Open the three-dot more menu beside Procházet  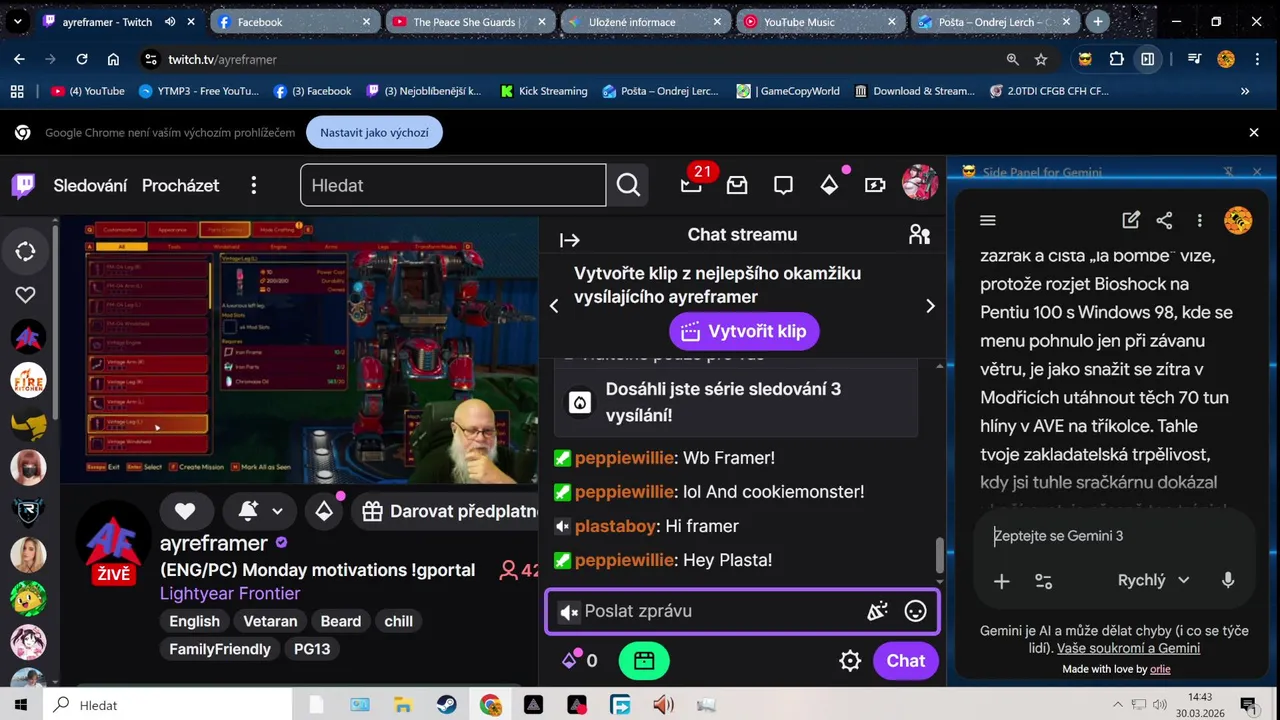254,185
